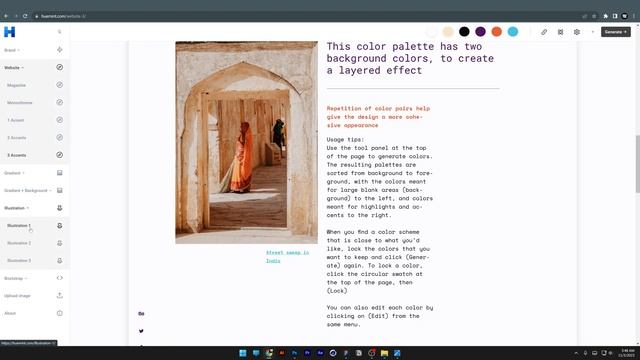Viewport: 640px width, 360px height.
Task: Open the Twitter bird link icon
Action: coord(141,331)
